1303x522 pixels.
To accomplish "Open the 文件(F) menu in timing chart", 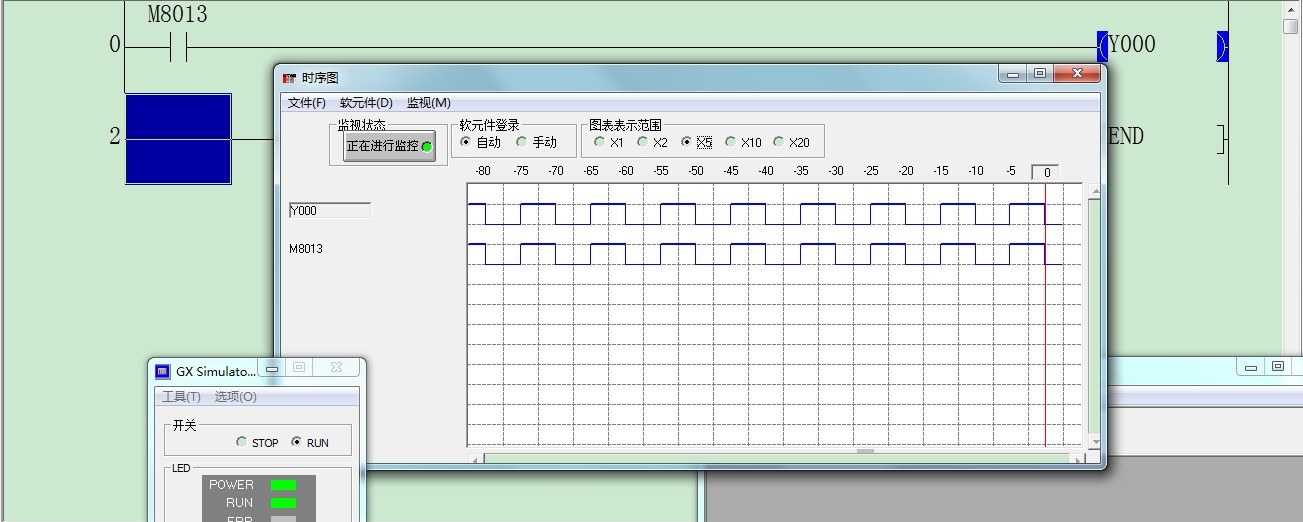I will coord(306,103).
